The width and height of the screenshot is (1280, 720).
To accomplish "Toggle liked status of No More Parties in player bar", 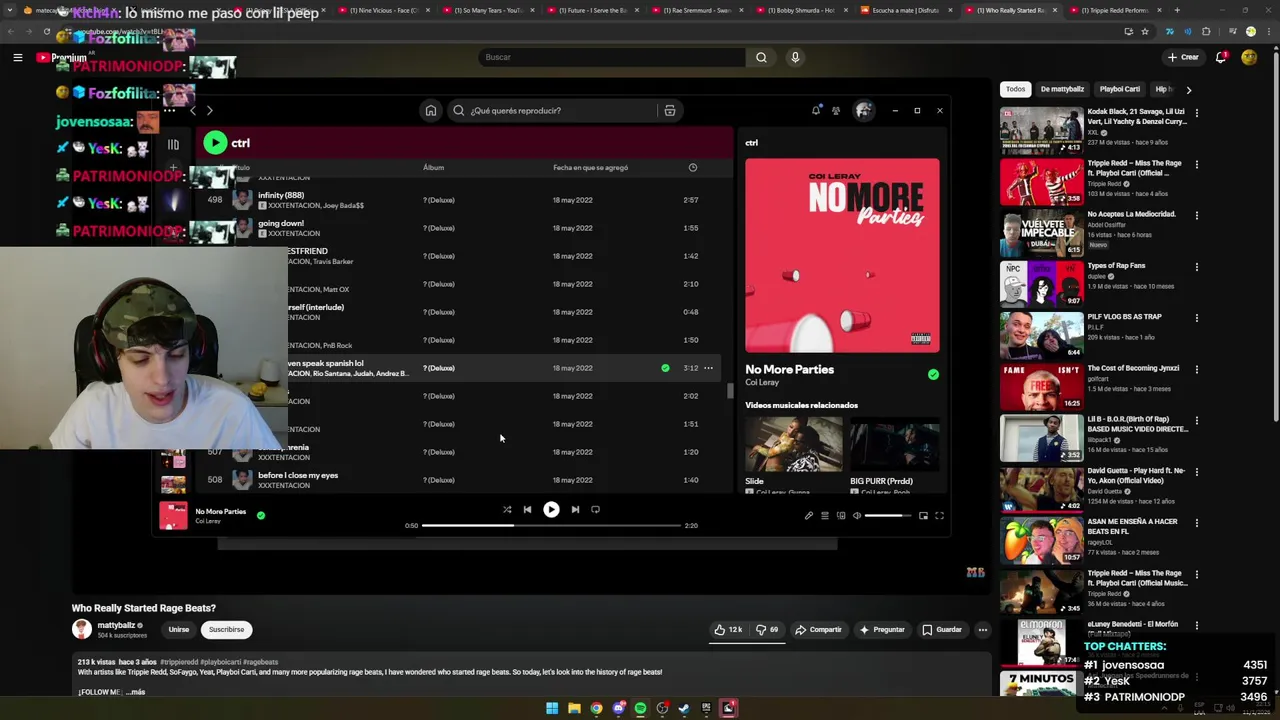I will (261, 515).
